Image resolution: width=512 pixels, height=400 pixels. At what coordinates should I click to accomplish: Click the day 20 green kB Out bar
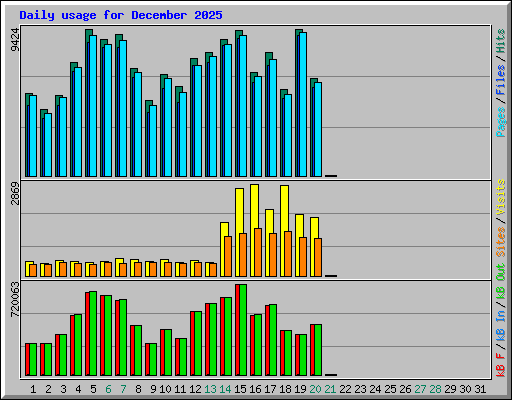pos(318,350)
